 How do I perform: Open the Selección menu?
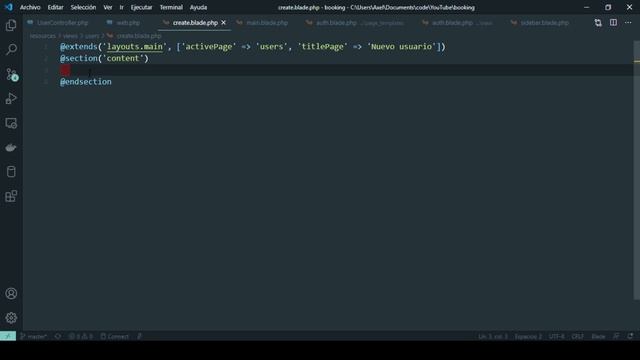coord(83,7)
